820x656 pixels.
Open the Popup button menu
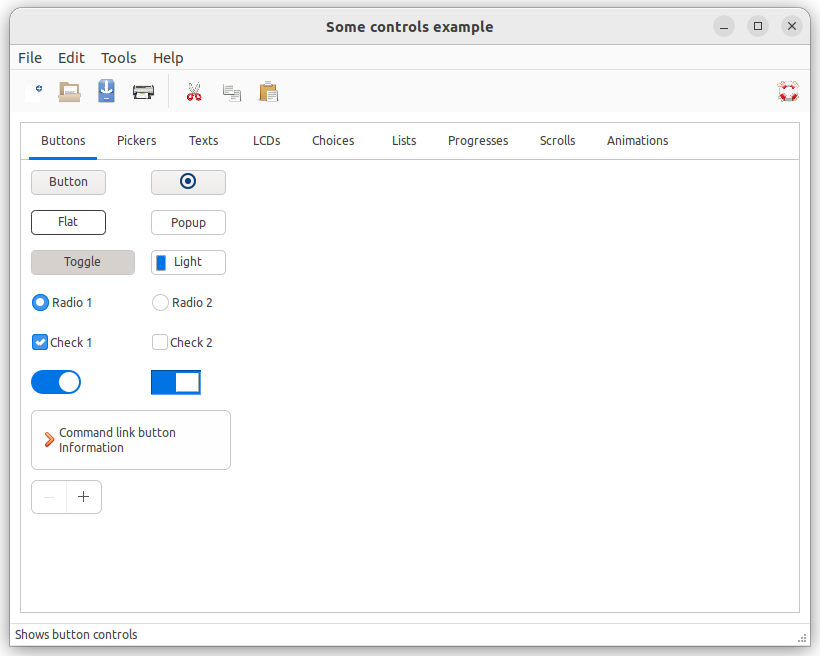(188, 222)
